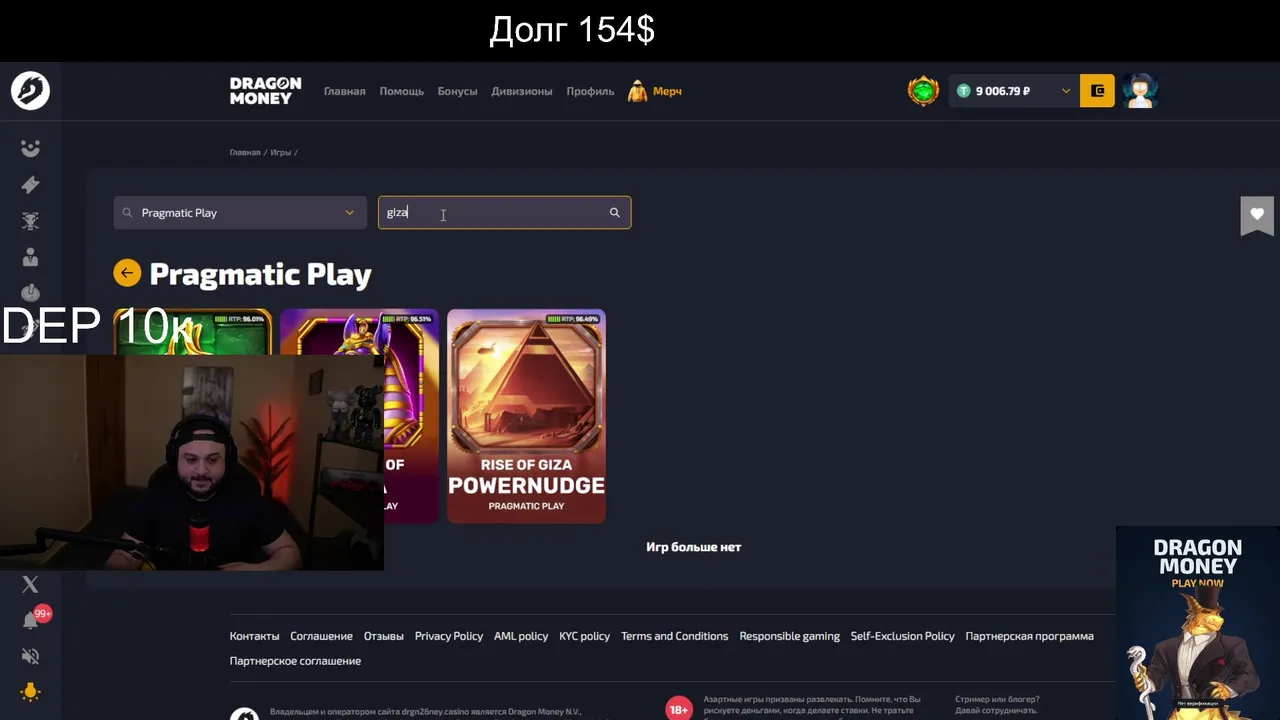Click the Главная breadcrumb link
This screenshot has height=720, width=1280.
click(x=245, y=152)
